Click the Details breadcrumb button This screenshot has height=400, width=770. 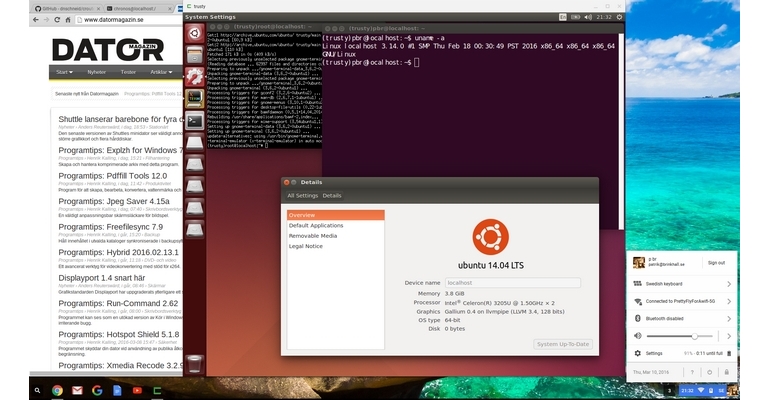(332, 195)
